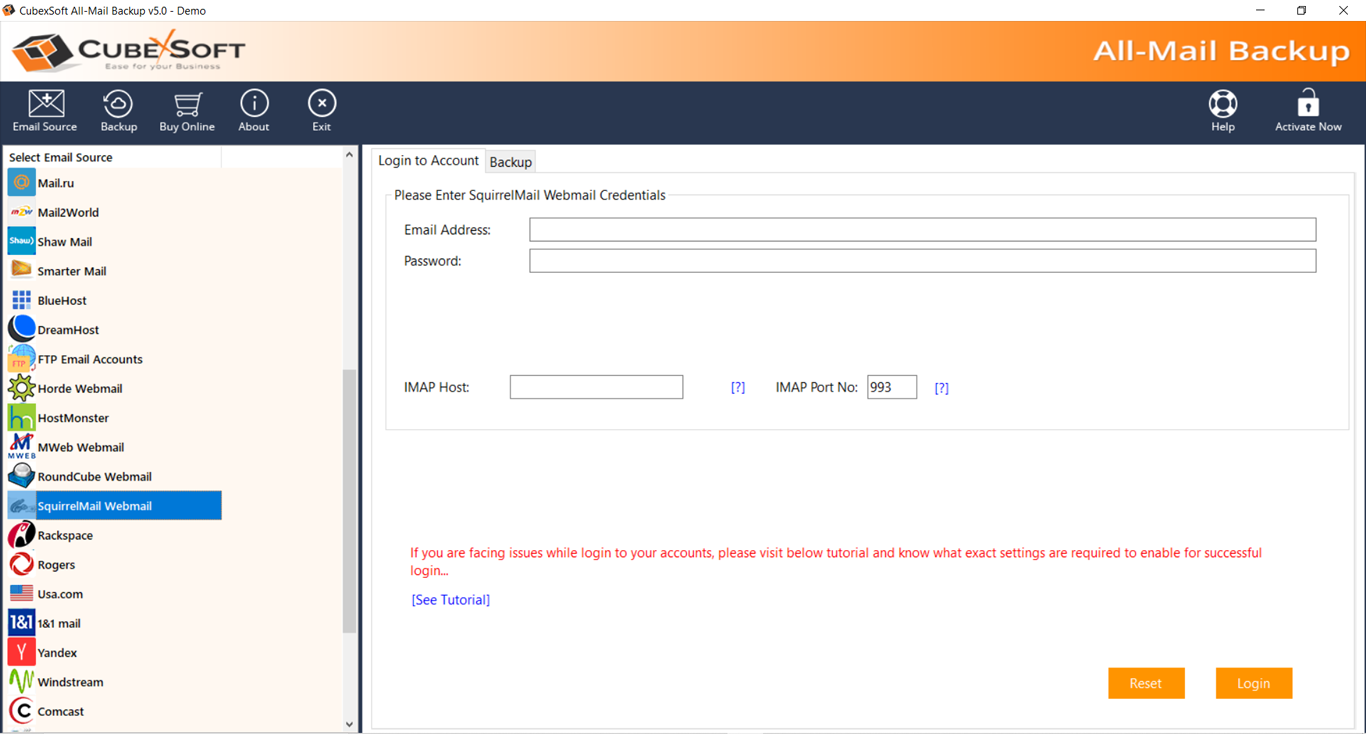Click the source list scroll down arrow
The width and height of the screenshot is (1366, 734).
click(349, 724)
